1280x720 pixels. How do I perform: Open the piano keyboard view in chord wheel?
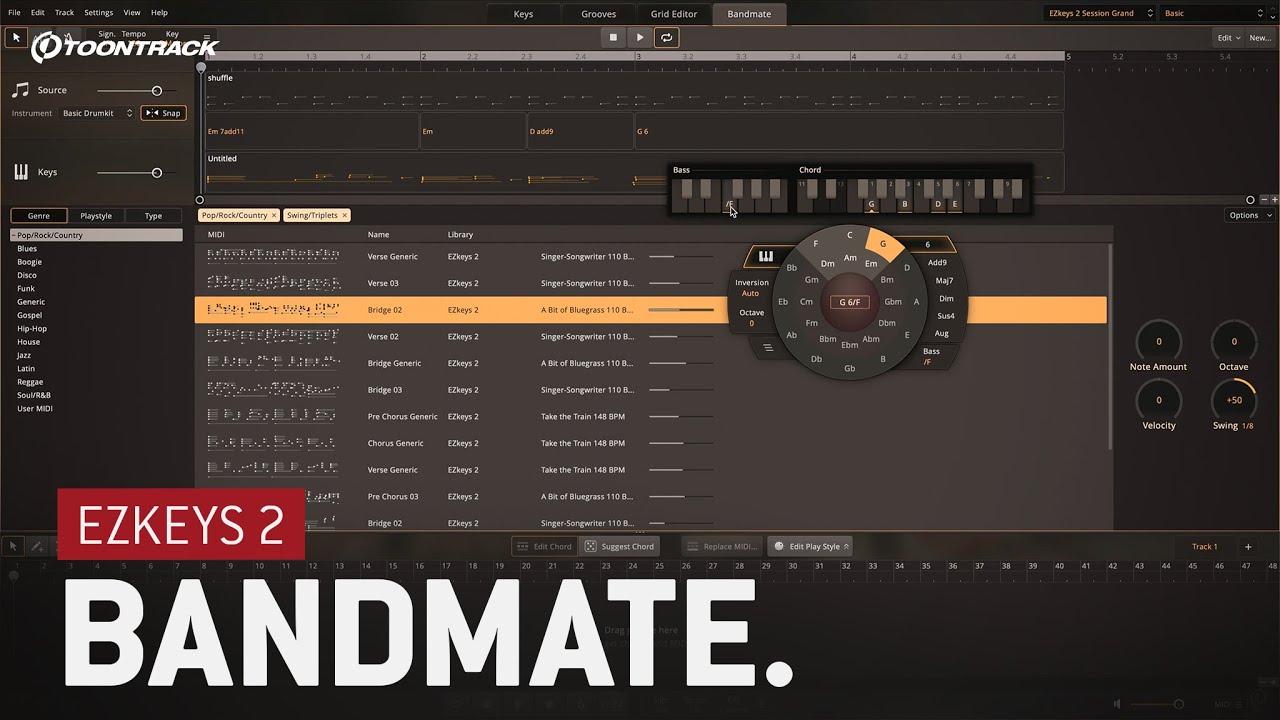click(766, 257)
